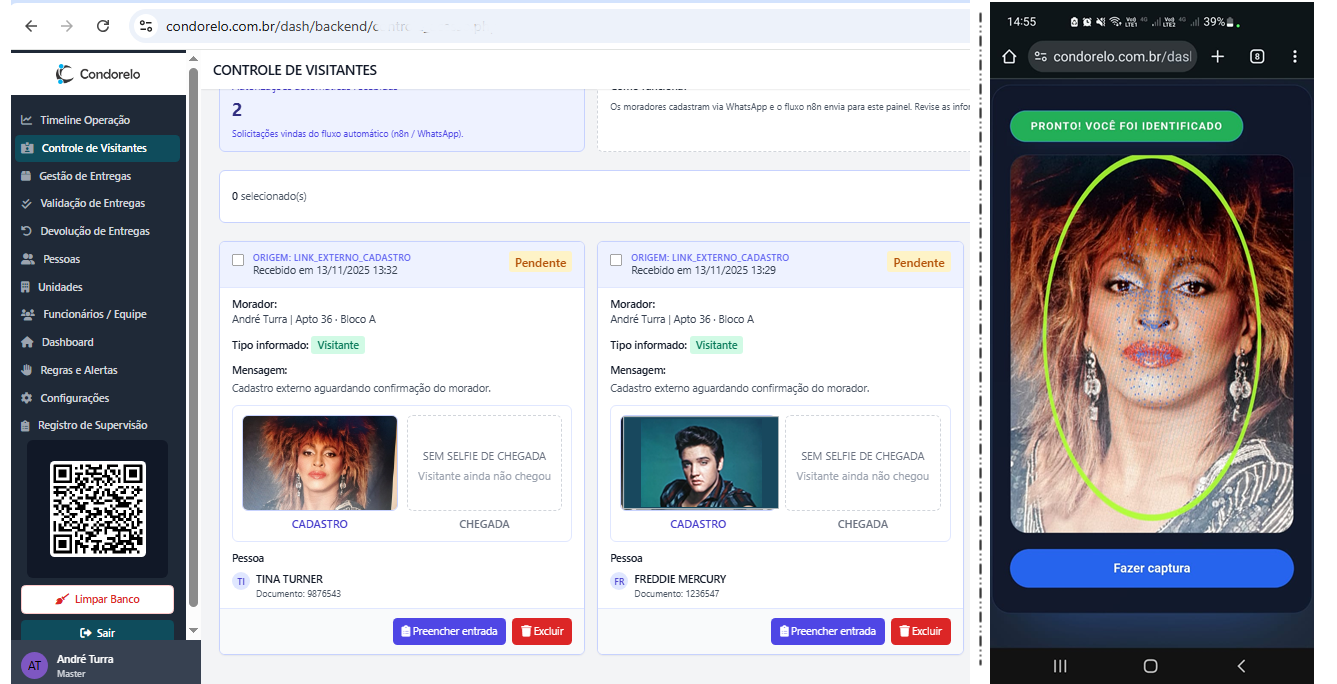Viewport: 1337px width, 684px height.
Task: Check the 13:32 visitor request checkbox
Action: point(238,260)
